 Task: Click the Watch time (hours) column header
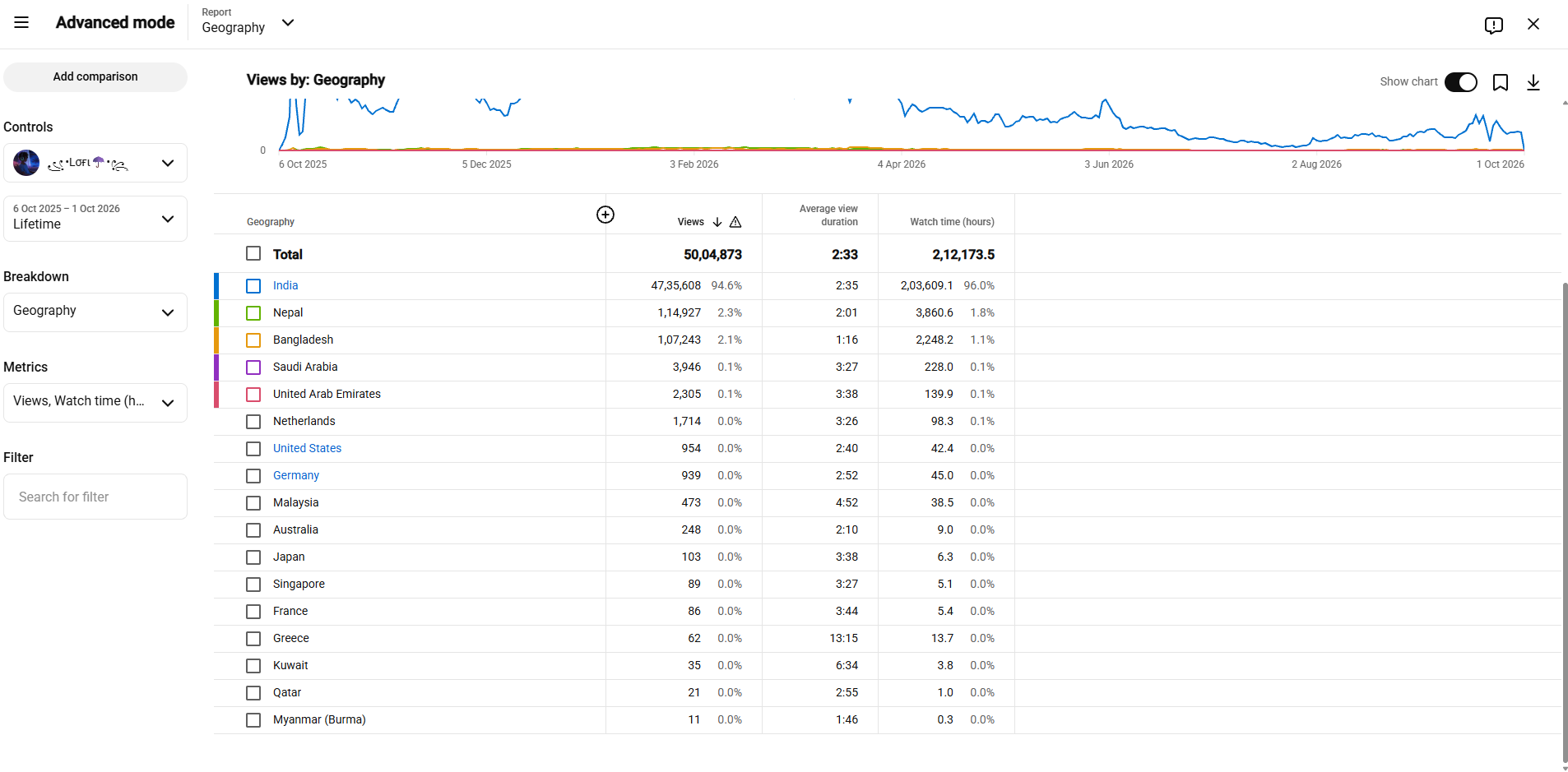tap(952, 222)
